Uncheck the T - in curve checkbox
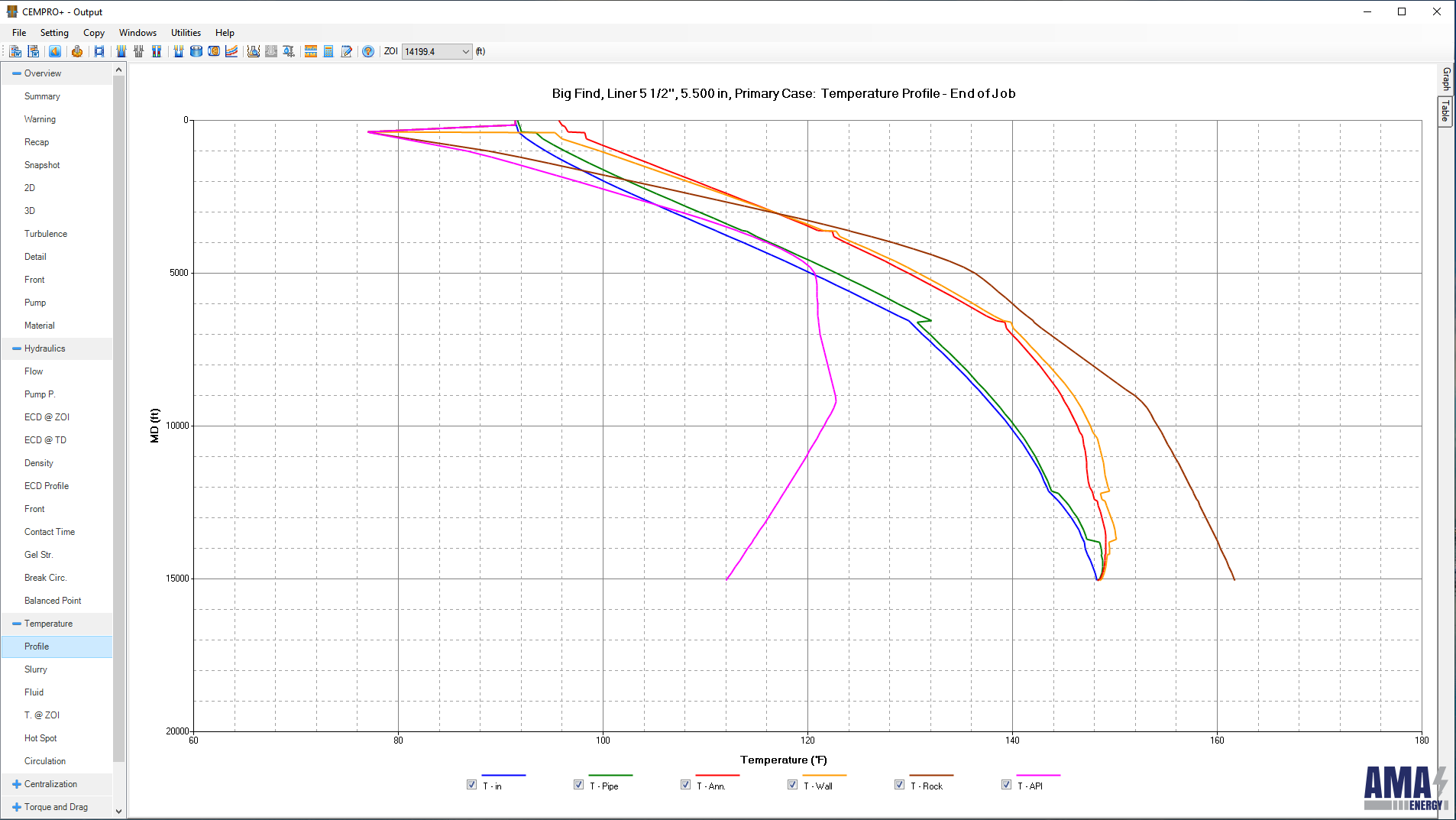The height and width of the screenshot is (820, 1456). pyautogui.click(x=471, y=785)
